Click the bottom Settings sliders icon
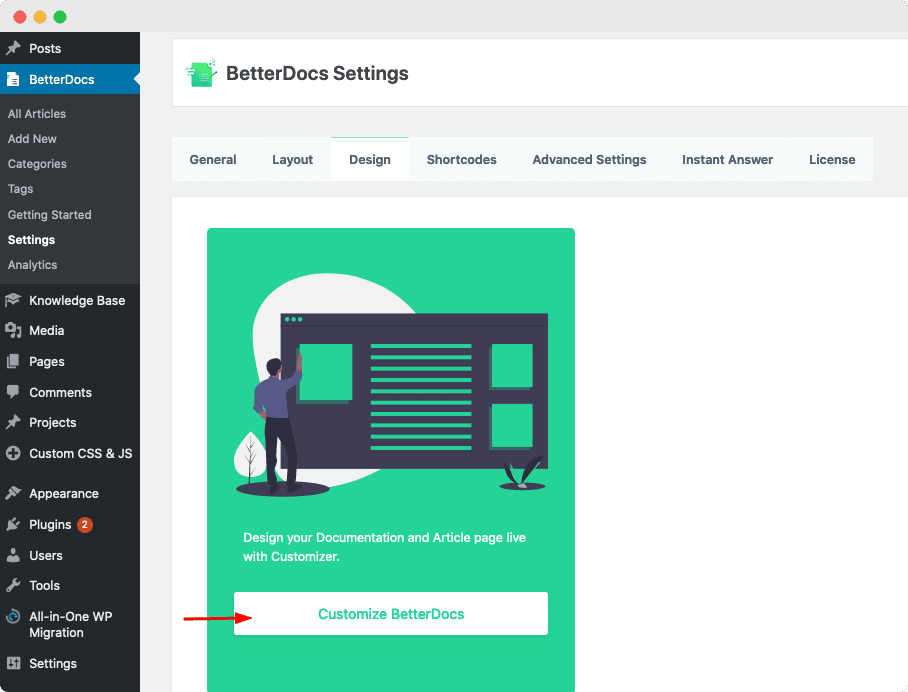 [x=13, y=663]
